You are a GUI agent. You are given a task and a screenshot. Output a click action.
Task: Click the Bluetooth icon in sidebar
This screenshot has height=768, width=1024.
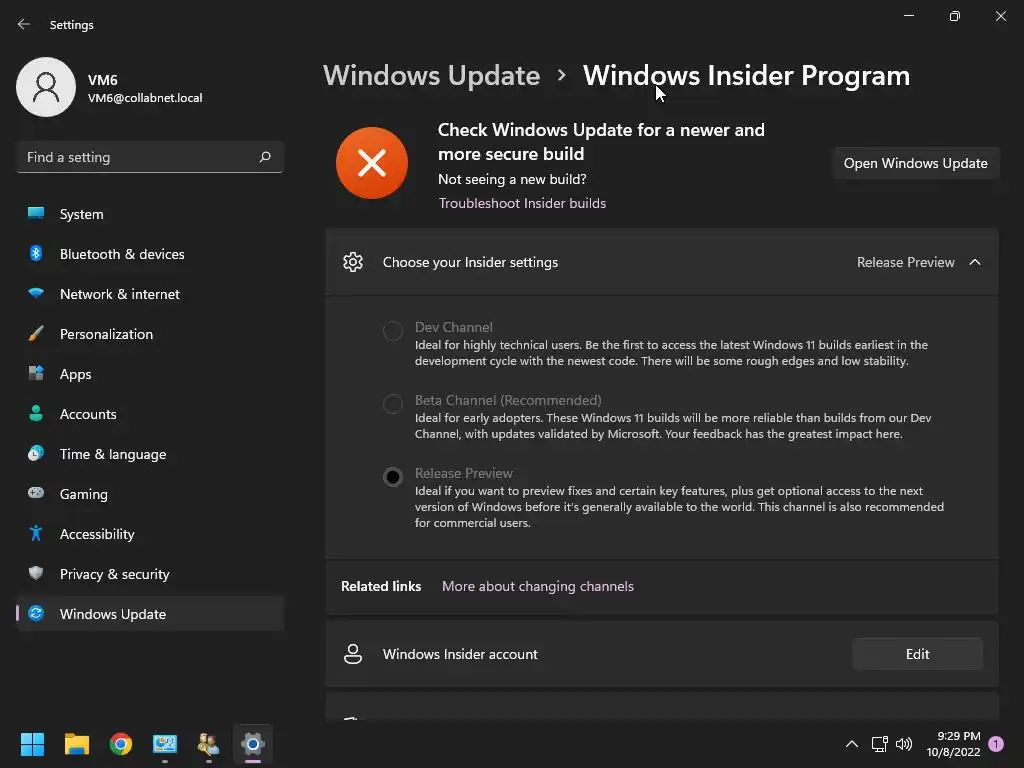pos(36,253)
